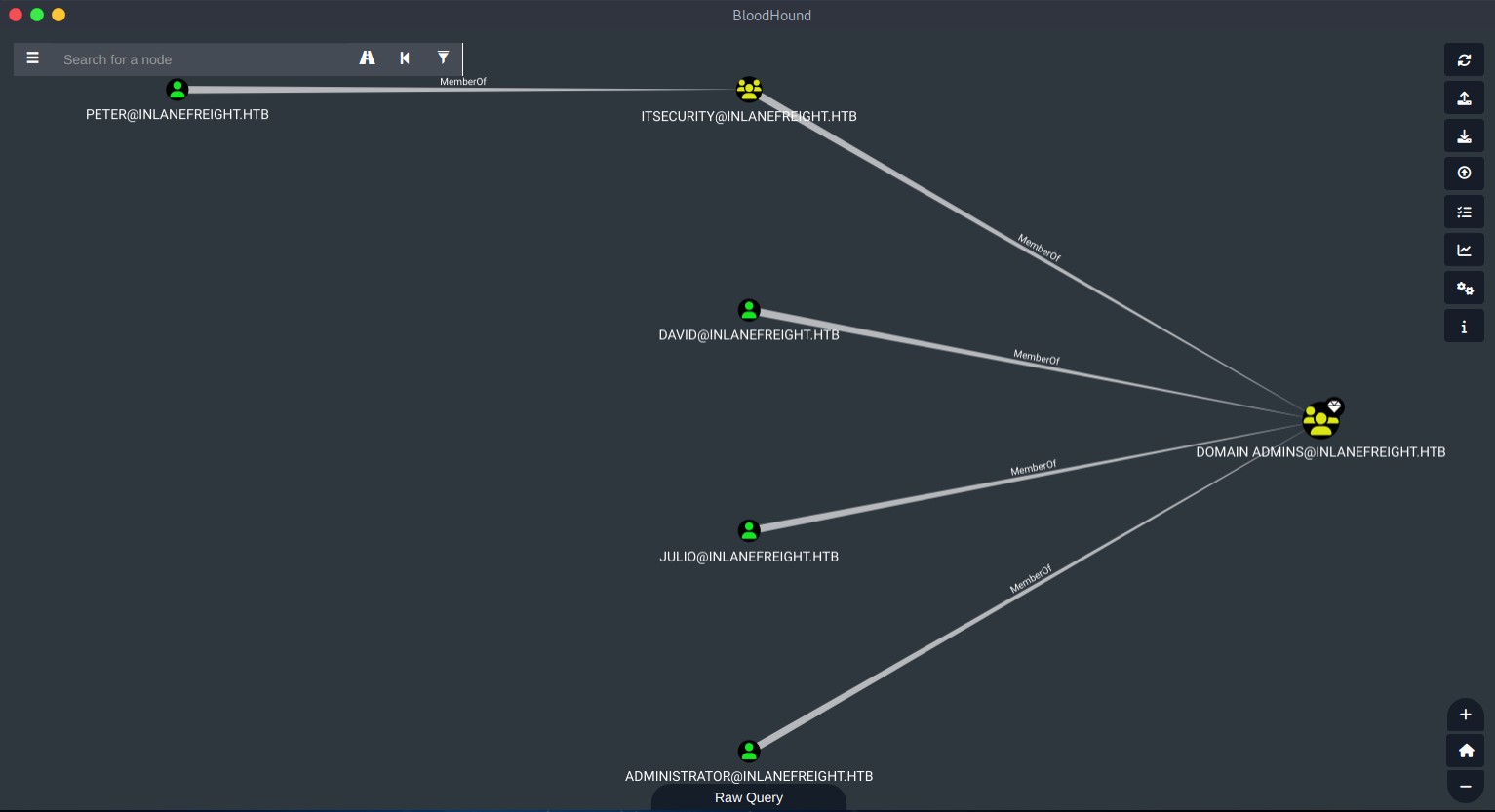Viewport: 1495px width, 812px height.
Task: Click the MemberOf label between PETER and ITSECURITY
Action: point(463,82)
